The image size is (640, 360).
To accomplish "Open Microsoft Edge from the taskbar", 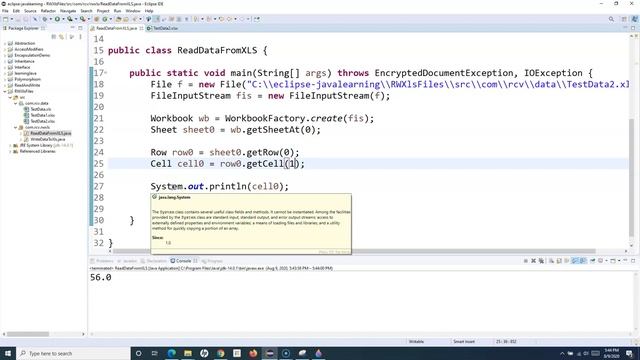I will [x=171, y=353].
